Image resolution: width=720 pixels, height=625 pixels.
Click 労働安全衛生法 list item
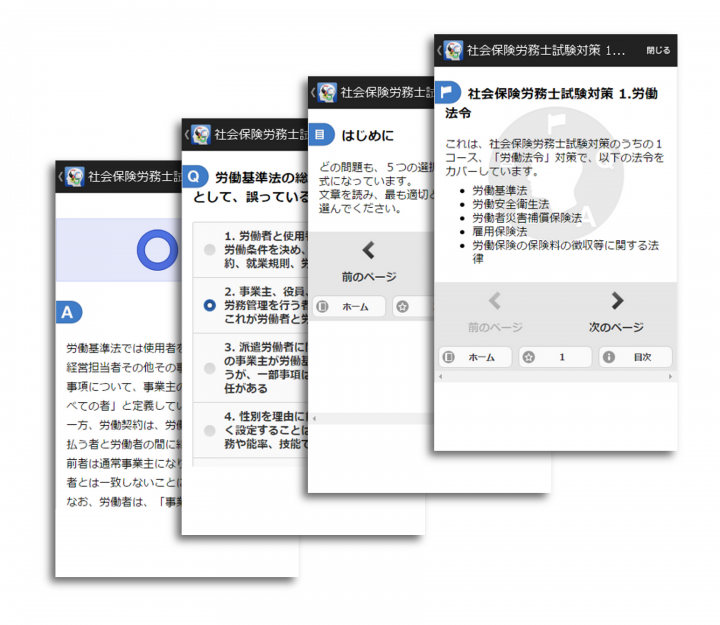[x=511, y=204]
